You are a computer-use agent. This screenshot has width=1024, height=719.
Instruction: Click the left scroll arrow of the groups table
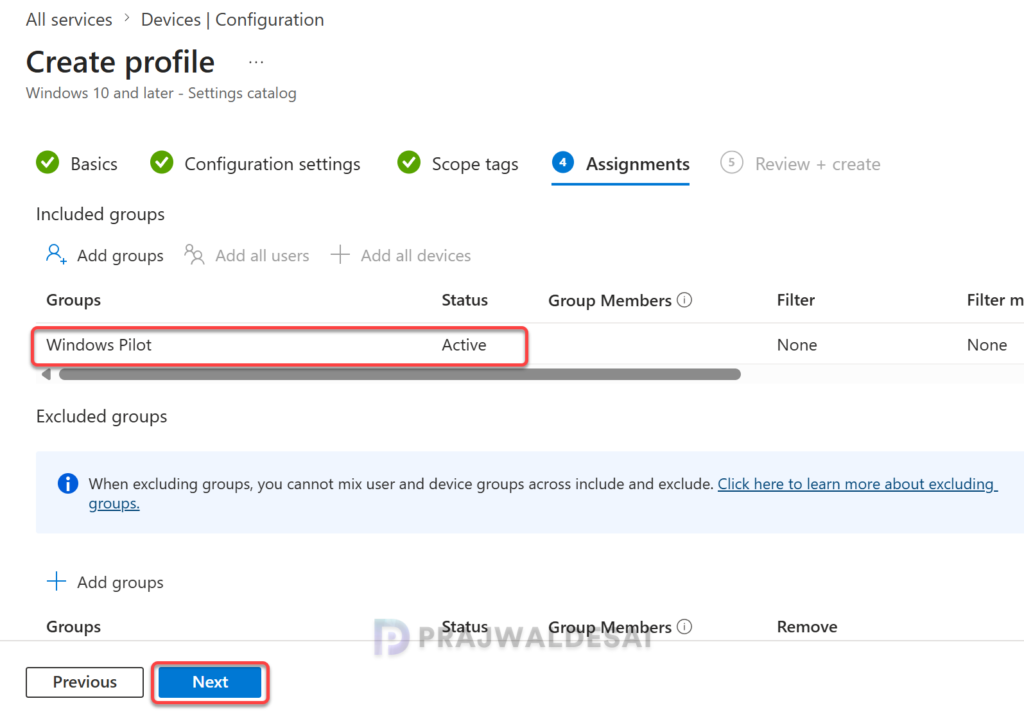[46, 374]
